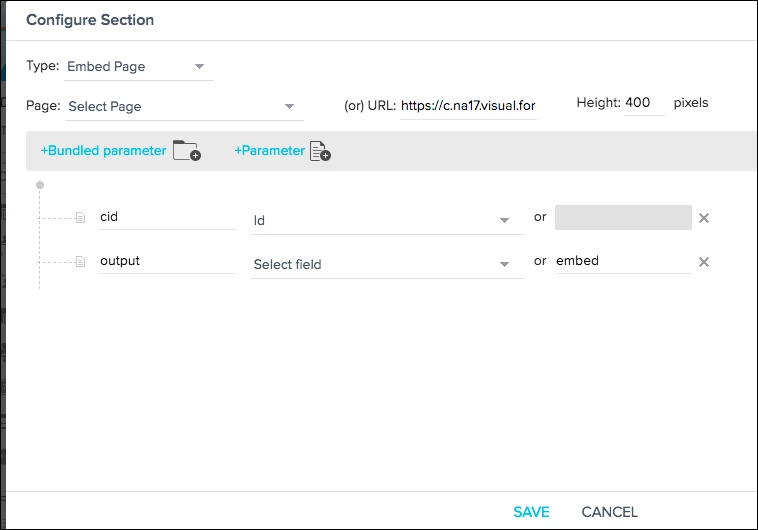Click the add bundled parameter folder icon
Image resolution: width=758 pixels, height=530 pixels.
pyautogui.click(x=187, y=150)
